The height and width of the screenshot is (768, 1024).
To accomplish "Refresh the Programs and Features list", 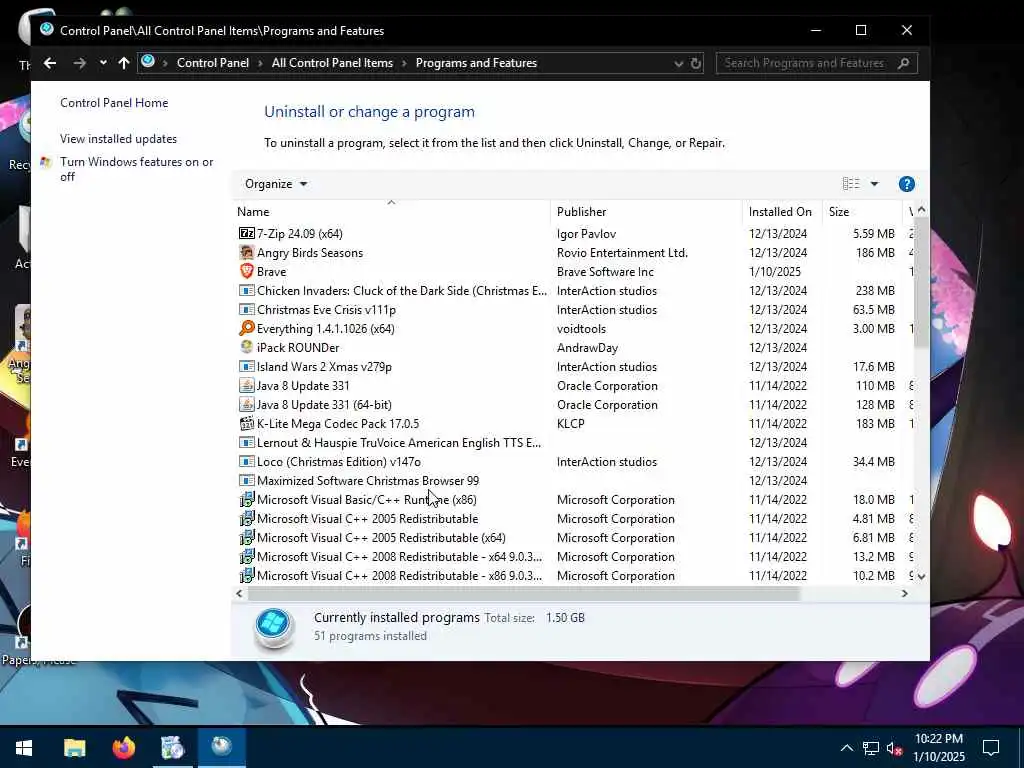I will [696, 63].
